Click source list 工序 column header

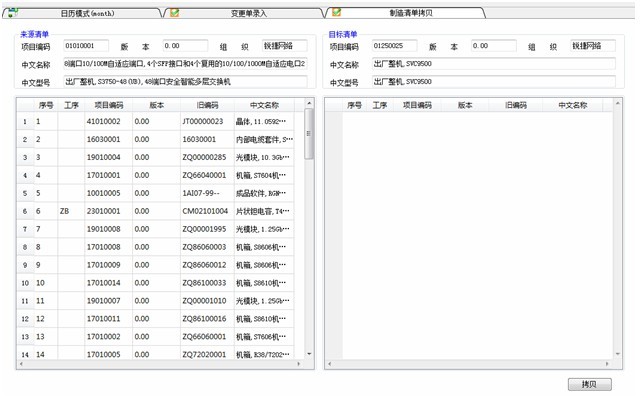point(71,105)
